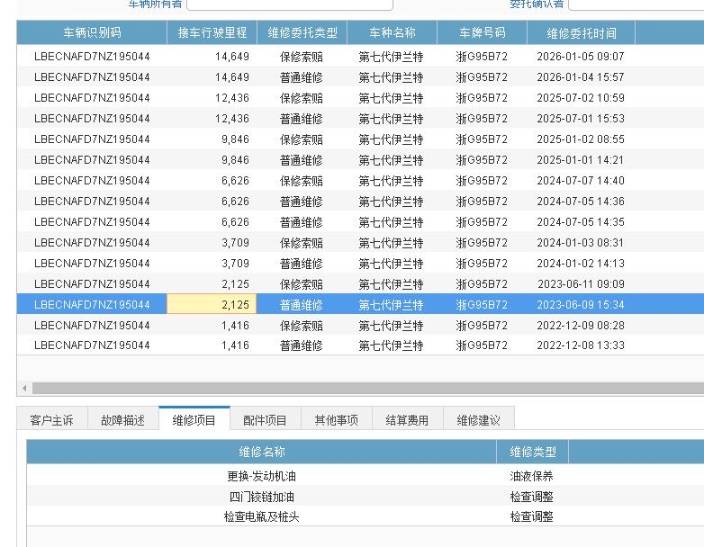Switch to the 故障描述 tab
The image size is (704, 547).
121,421
